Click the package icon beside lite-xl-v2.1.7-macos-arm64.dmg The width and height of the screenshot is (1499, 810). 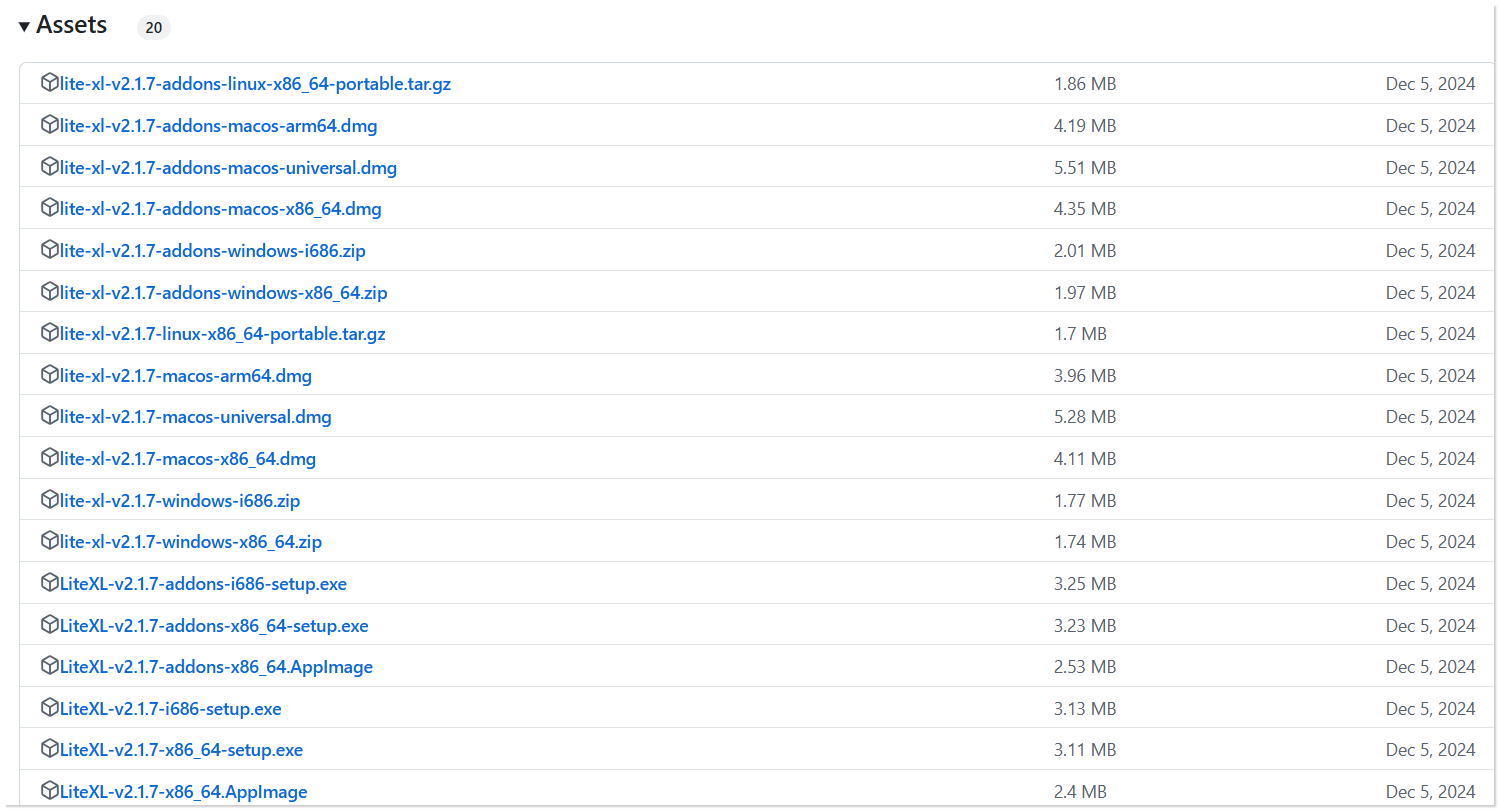click(x=49, y=375)
